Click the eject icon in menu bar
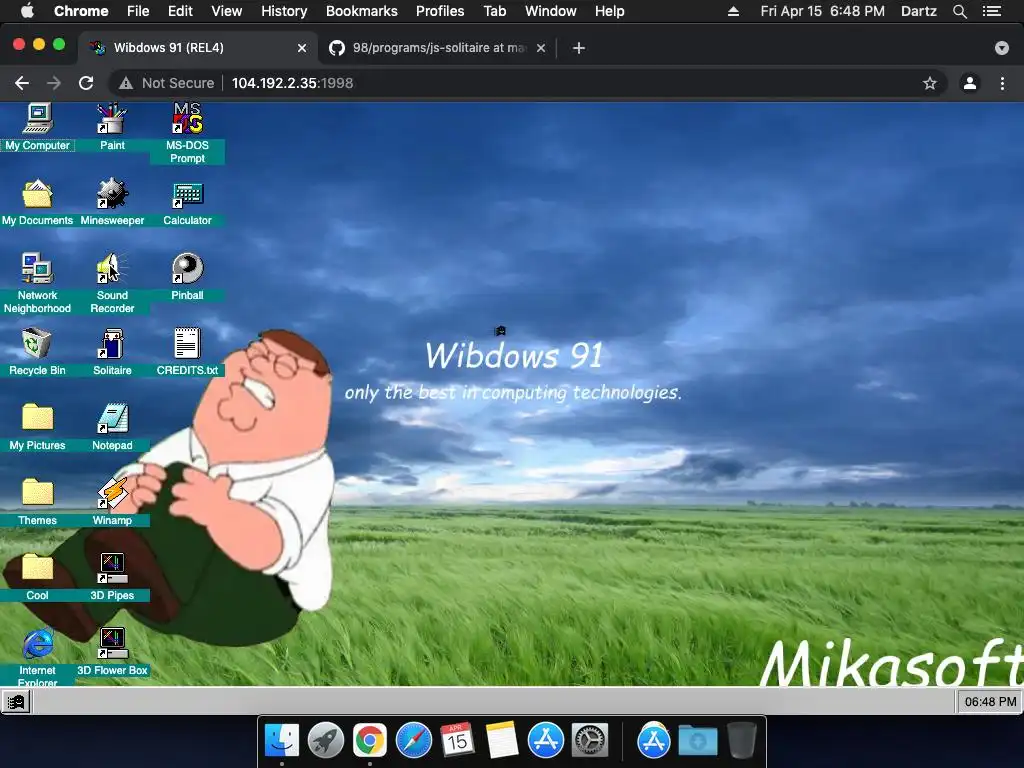 733,11
